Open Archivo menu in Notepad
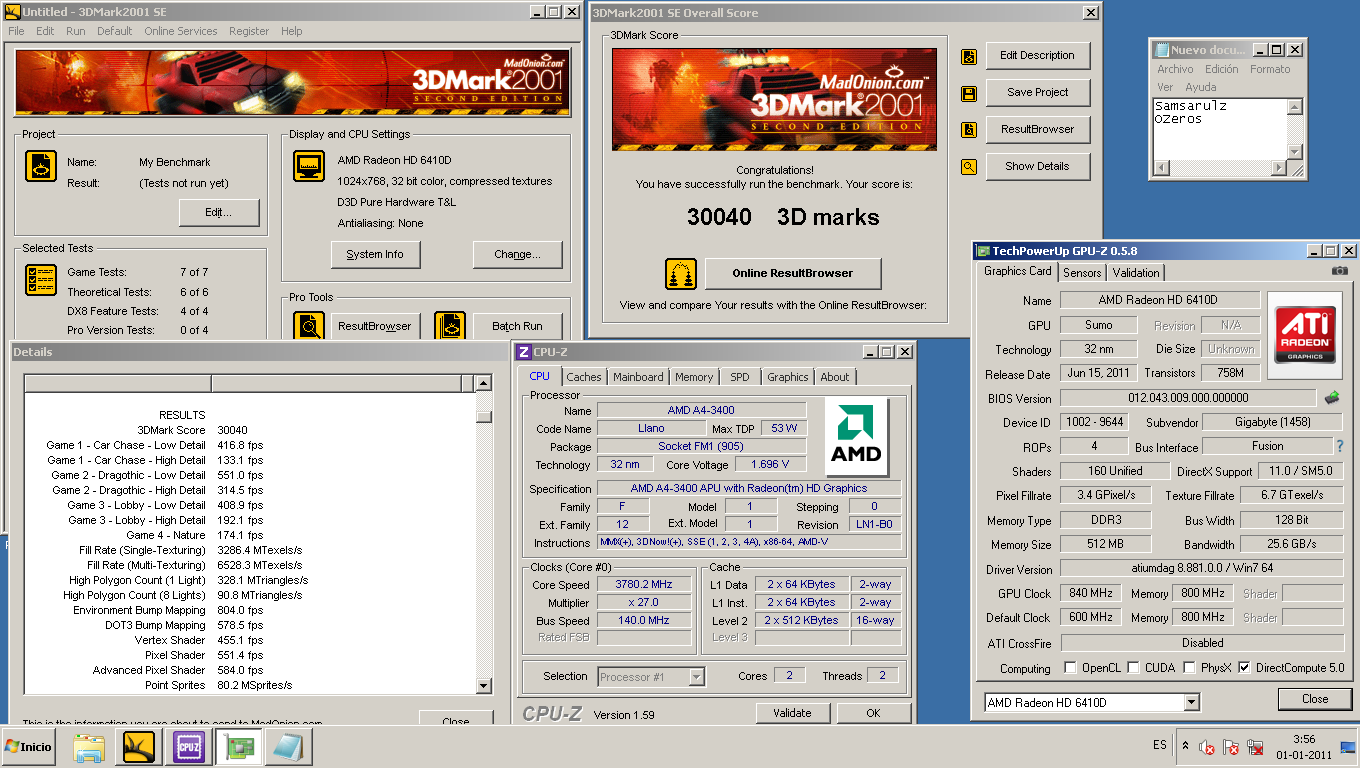 (x=1175, y=69)
